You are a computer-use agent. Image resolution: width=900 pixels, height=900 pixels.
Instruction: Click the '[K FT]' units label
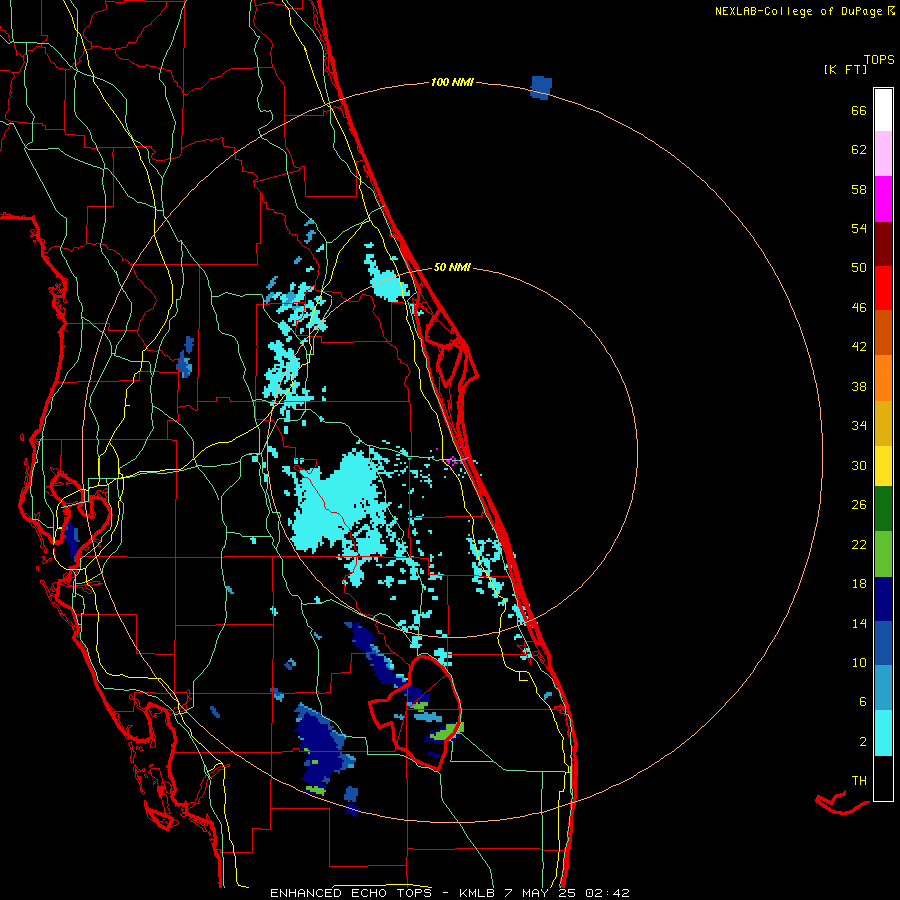845,69
